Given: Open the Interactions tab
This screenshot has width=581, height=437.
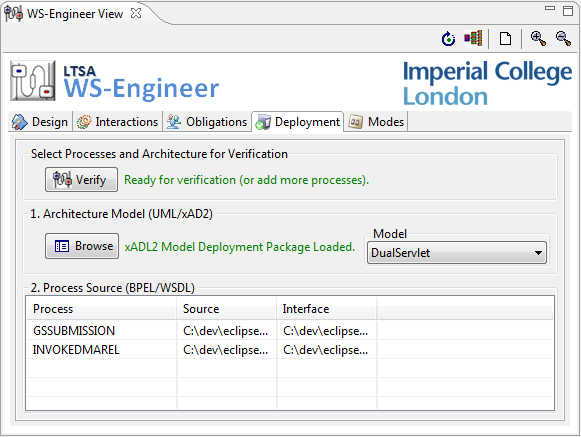Looking at the screenshot, I should [x=117, y=122].
